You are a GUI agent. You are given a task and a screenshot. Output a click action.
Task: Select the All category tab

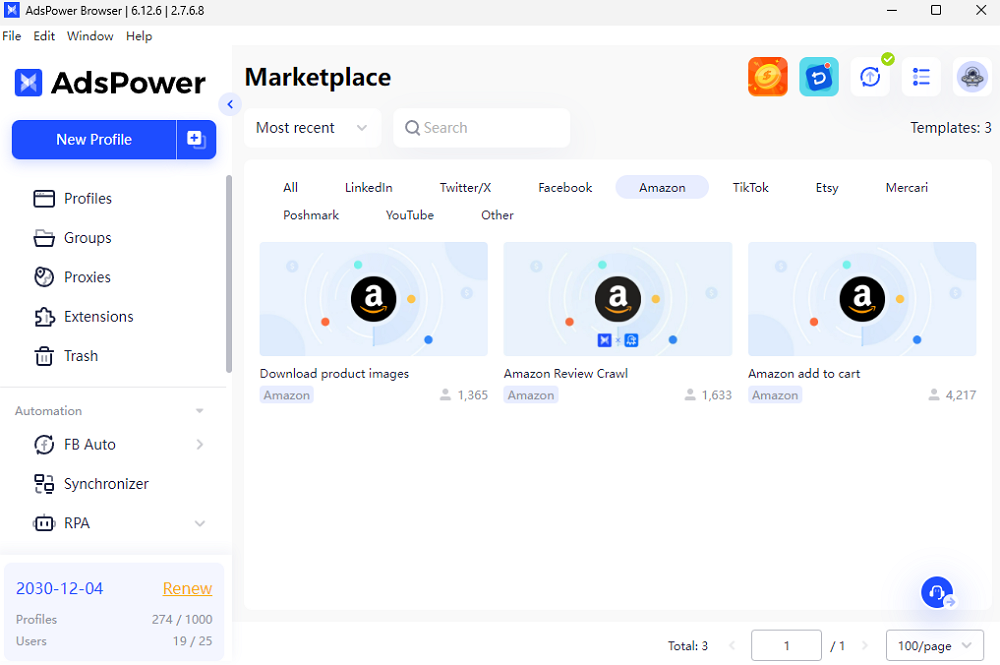290,187
